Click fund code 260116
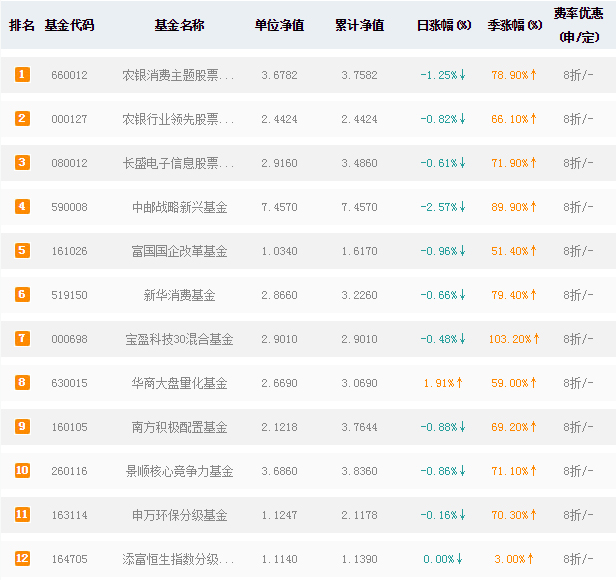Viewport: 616px width, 580px height. pos(70,471)
